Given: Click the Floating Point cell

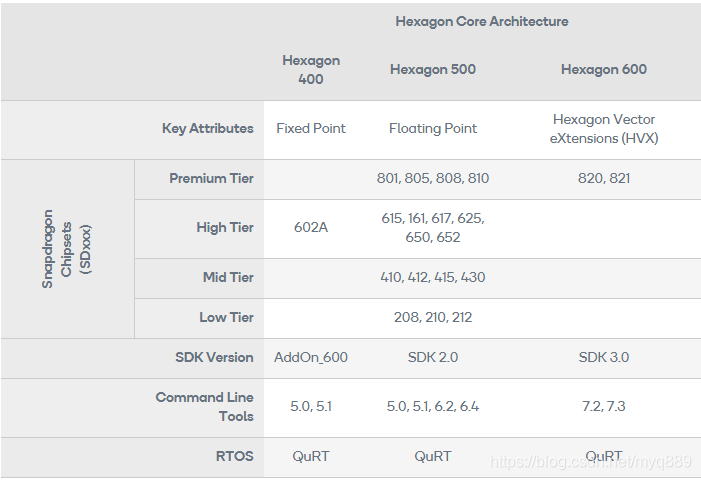Looking at the screenshot, I should pyautogui.click(x=433, y=128).
